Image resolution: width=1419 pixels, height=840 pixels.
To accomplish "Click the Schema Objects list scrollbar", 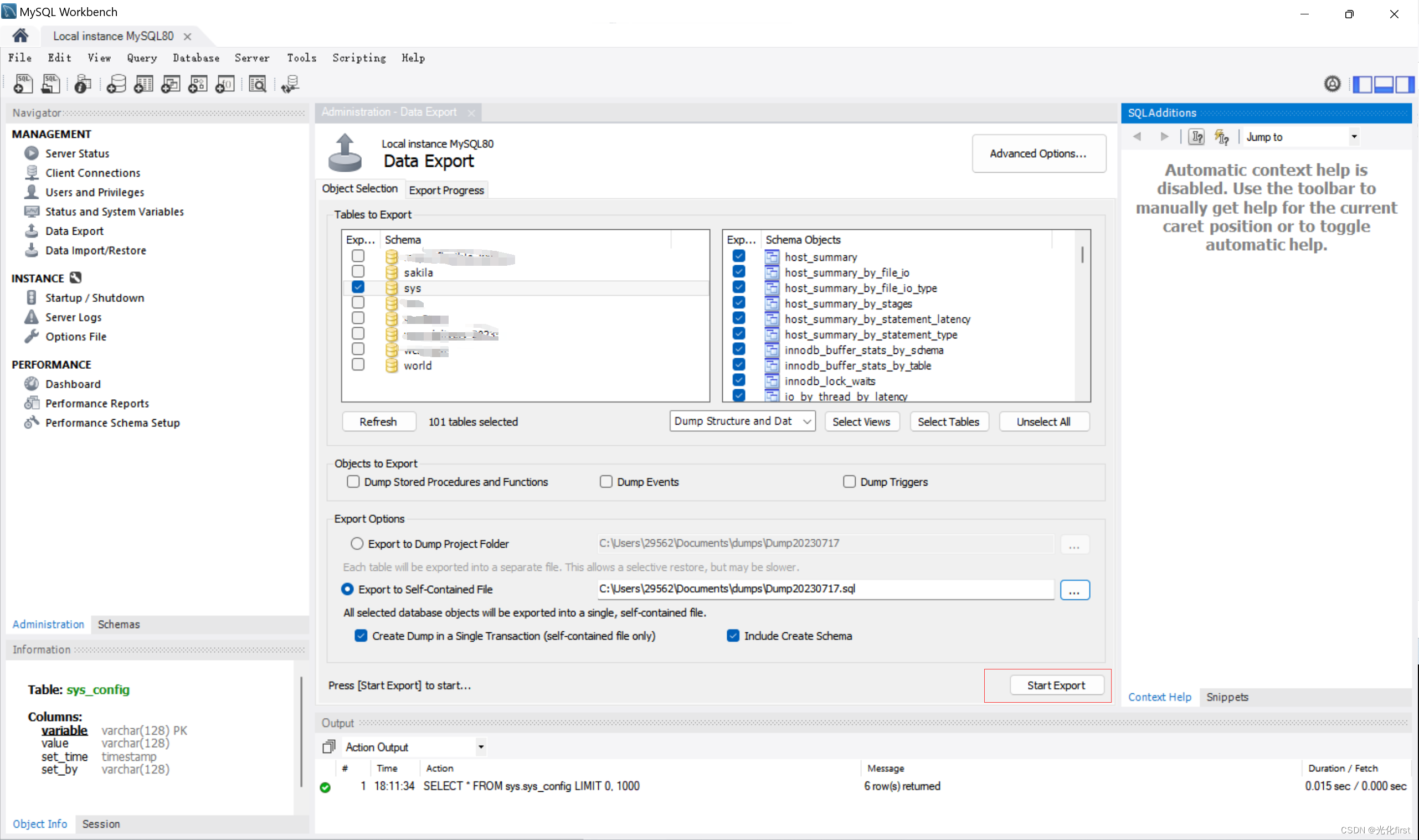I will click(1082, 255).
